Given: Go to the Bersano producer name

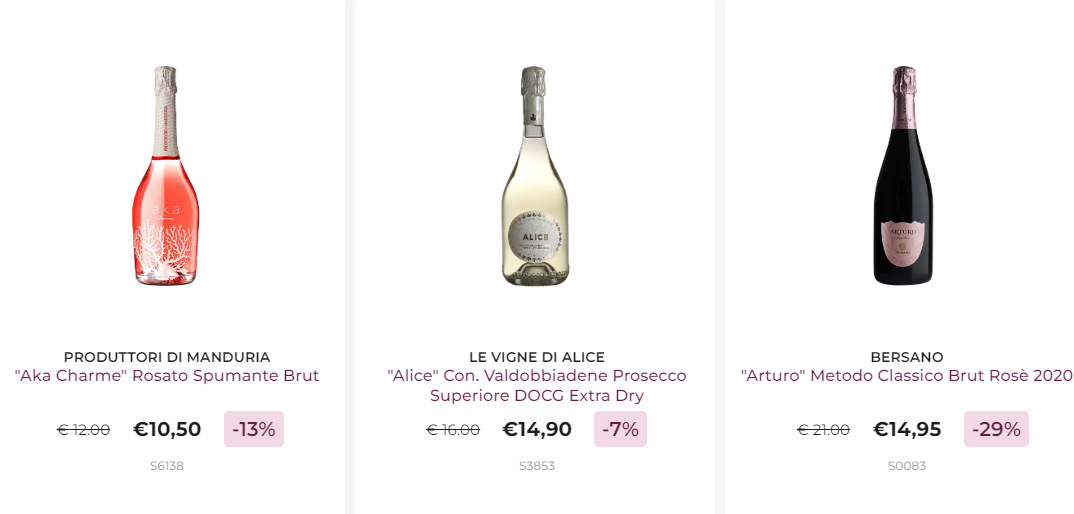Looking at the screenshot, I should (907, 357).
